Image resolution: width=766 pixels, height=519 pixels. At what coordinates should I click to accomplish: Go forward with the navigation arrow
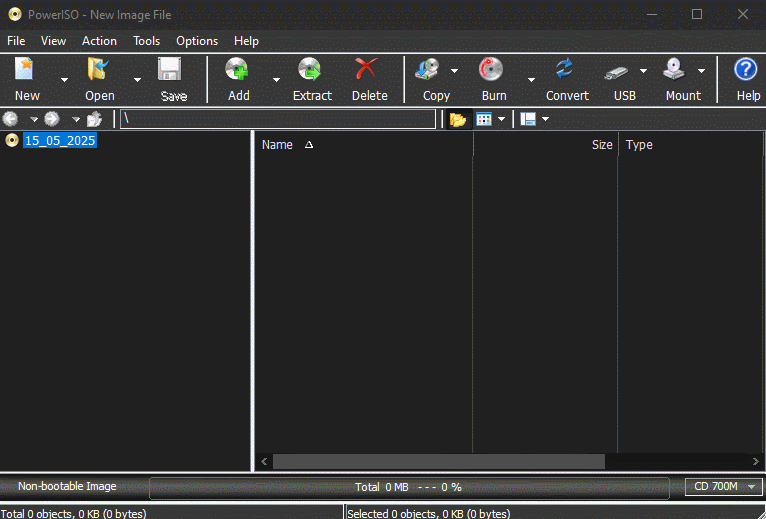click(x=52, y=119)
